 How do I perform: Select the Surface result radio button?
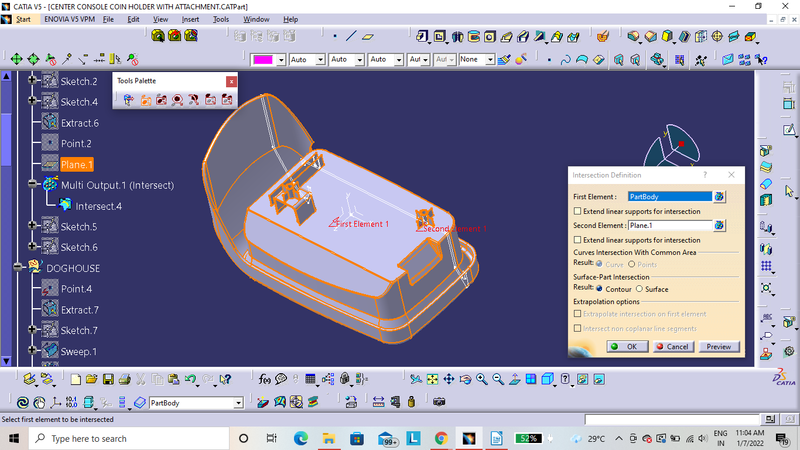click(x=639, y=289)
